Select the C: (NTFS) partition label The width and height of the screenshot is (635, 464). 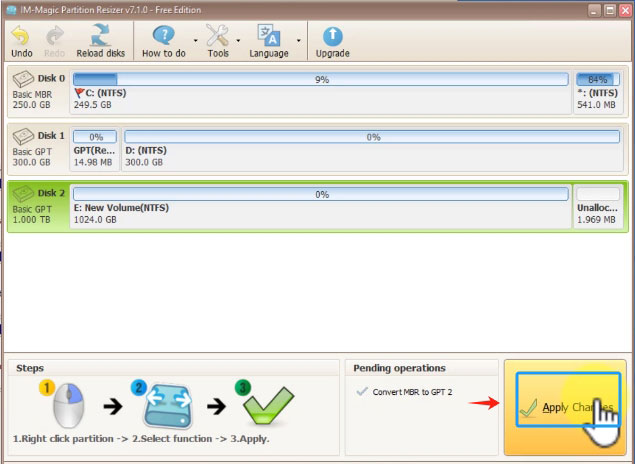(106, 93)
